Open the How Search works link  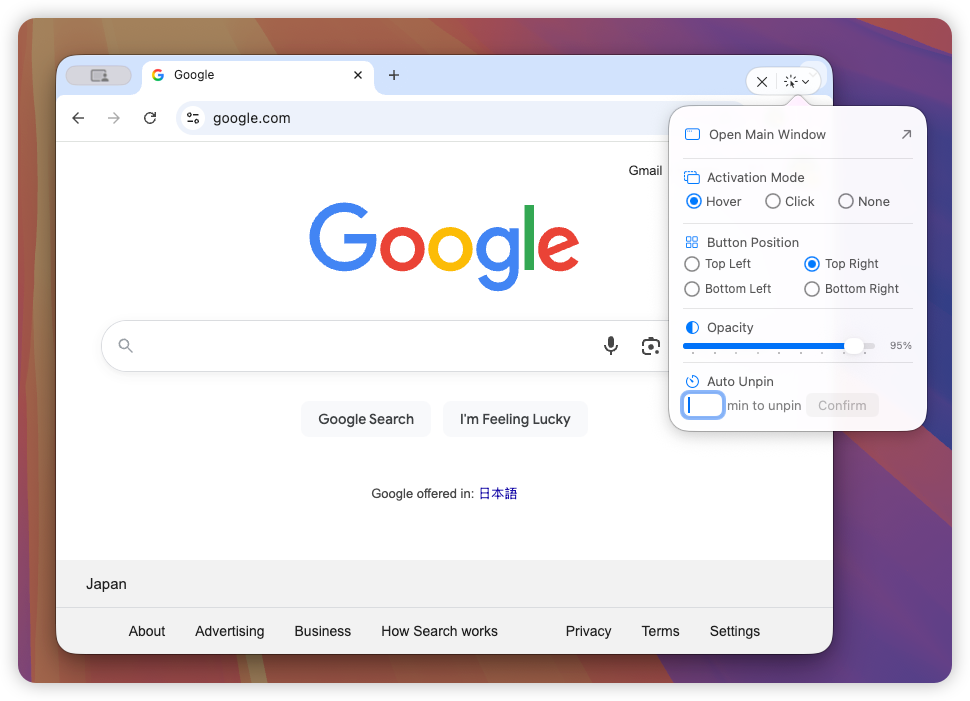(x=439, y=631)
